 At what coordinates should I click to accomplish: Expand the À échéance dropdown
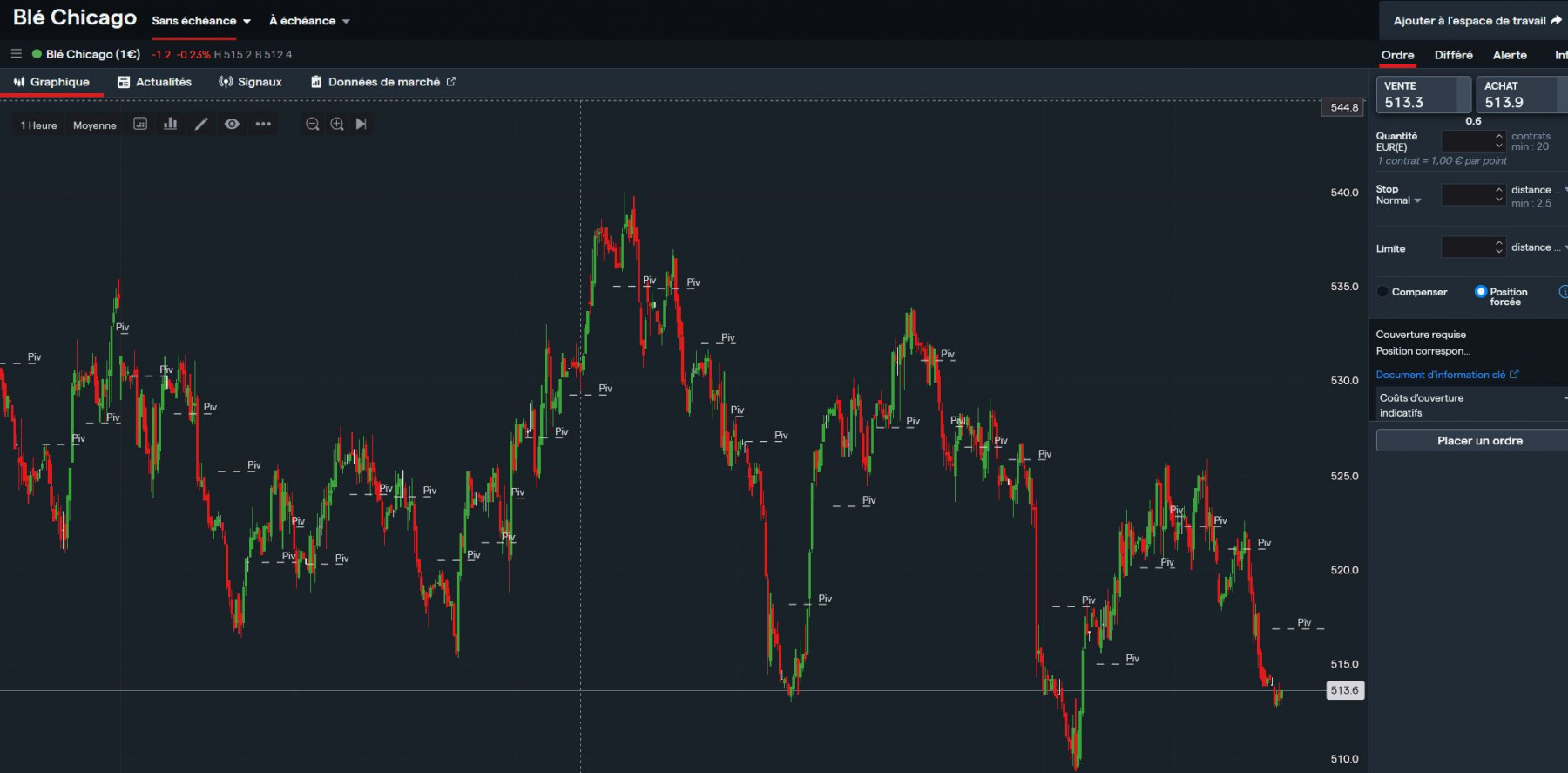(309, 21)
